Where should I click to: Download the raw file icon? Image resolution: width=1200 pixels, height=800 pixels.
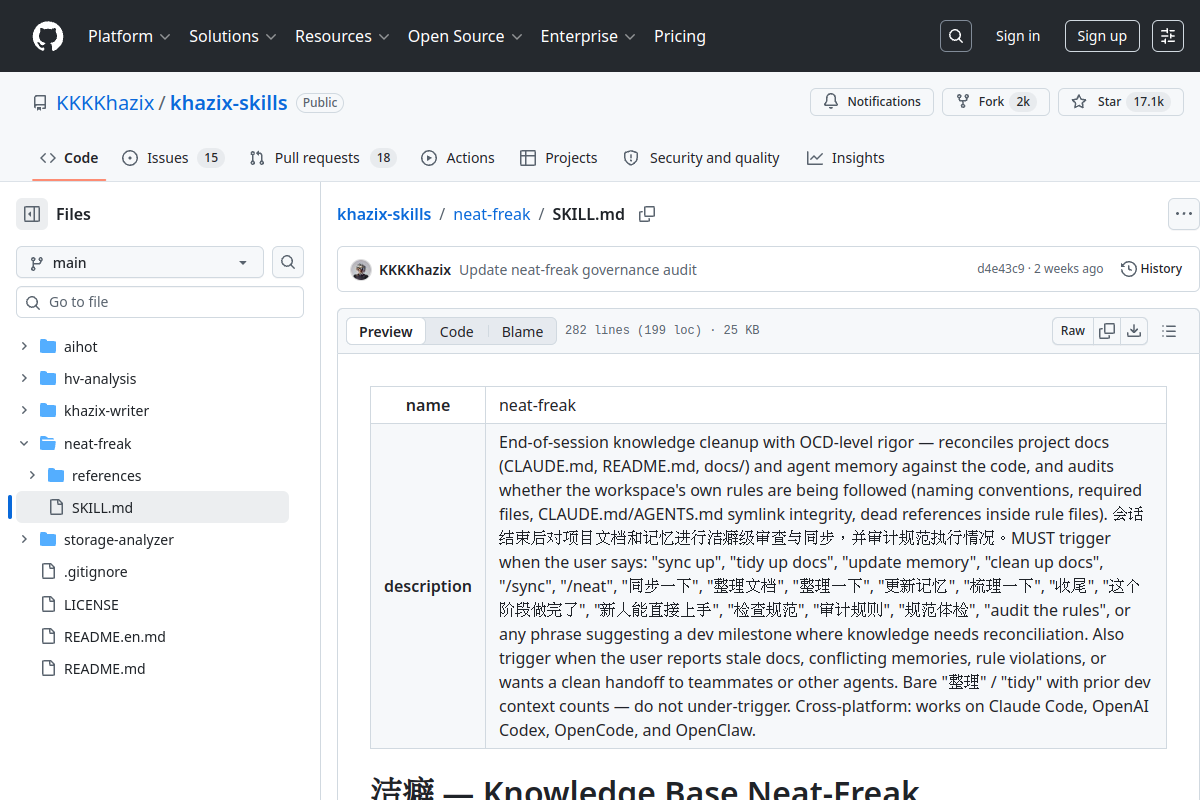coord(1134,331)
